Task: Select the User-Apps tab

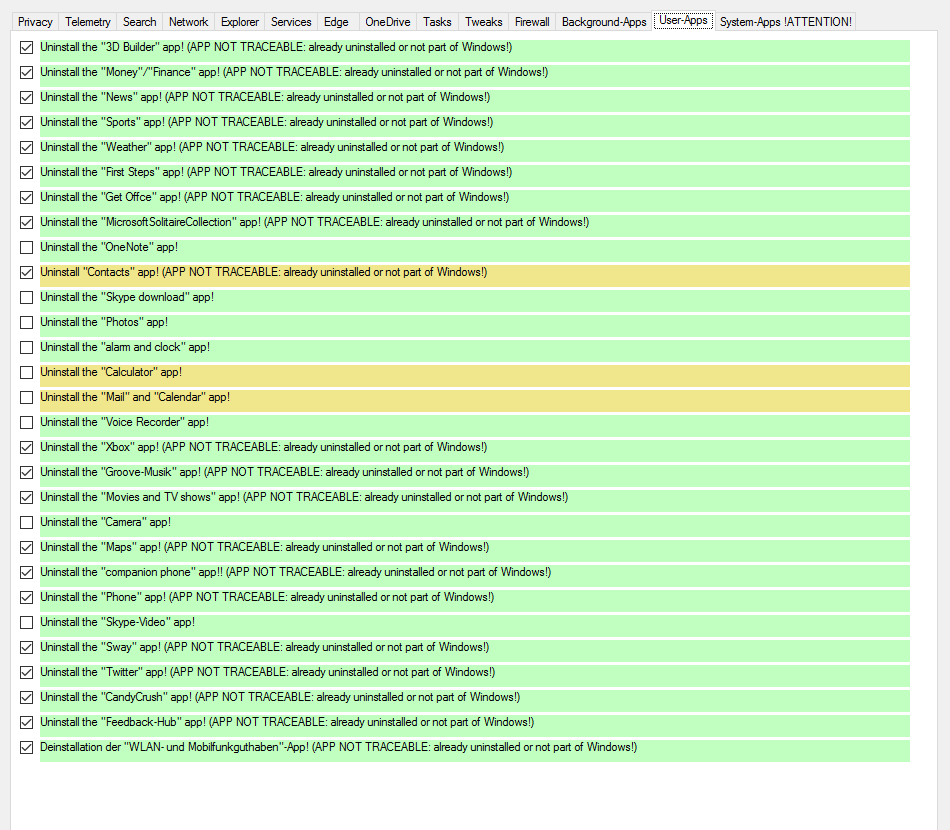Action: pos(683,20)
